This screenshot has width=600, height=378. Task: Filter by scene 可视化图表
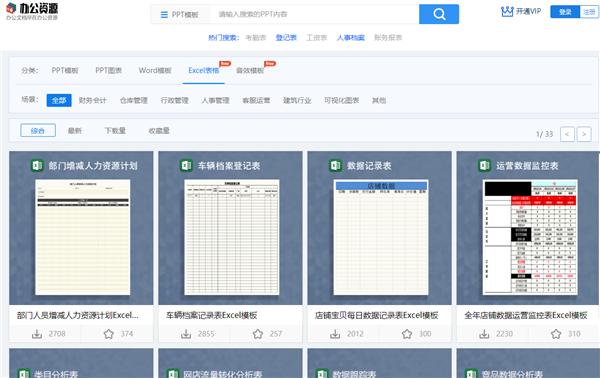point(341,100)
